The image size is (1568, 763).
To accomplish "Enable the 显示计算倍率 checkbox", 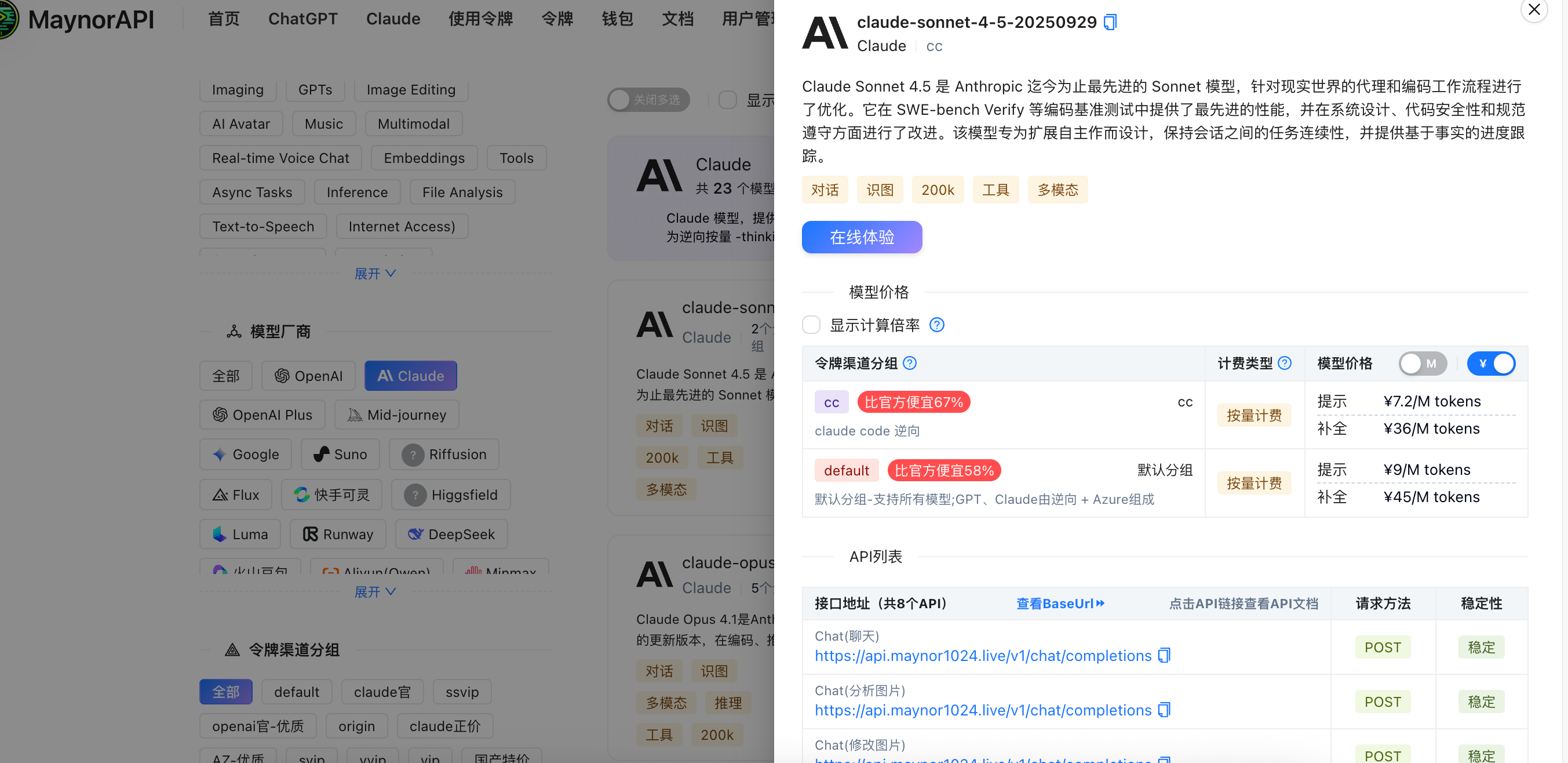I will coord(811,325).
